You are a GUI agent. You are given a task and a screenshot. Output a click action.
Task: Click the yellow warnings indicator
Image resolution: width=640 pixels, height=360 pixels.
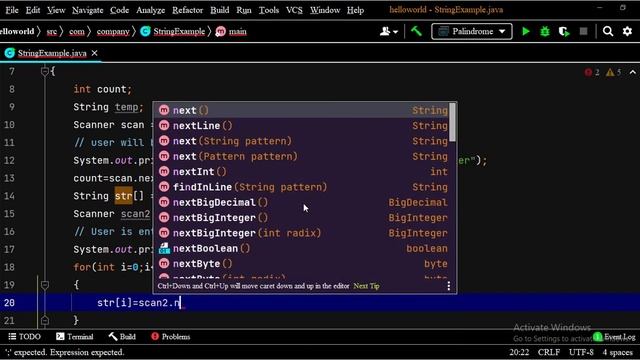tap(613, 72)
